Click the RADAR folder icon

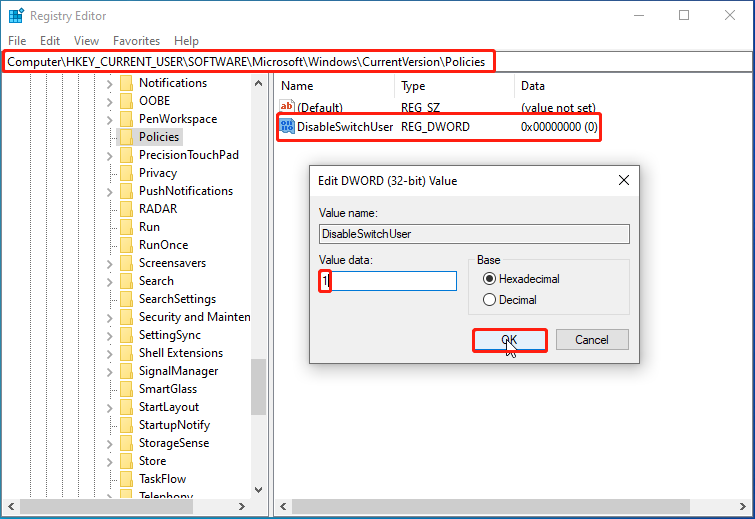click(x=127, y=209)
